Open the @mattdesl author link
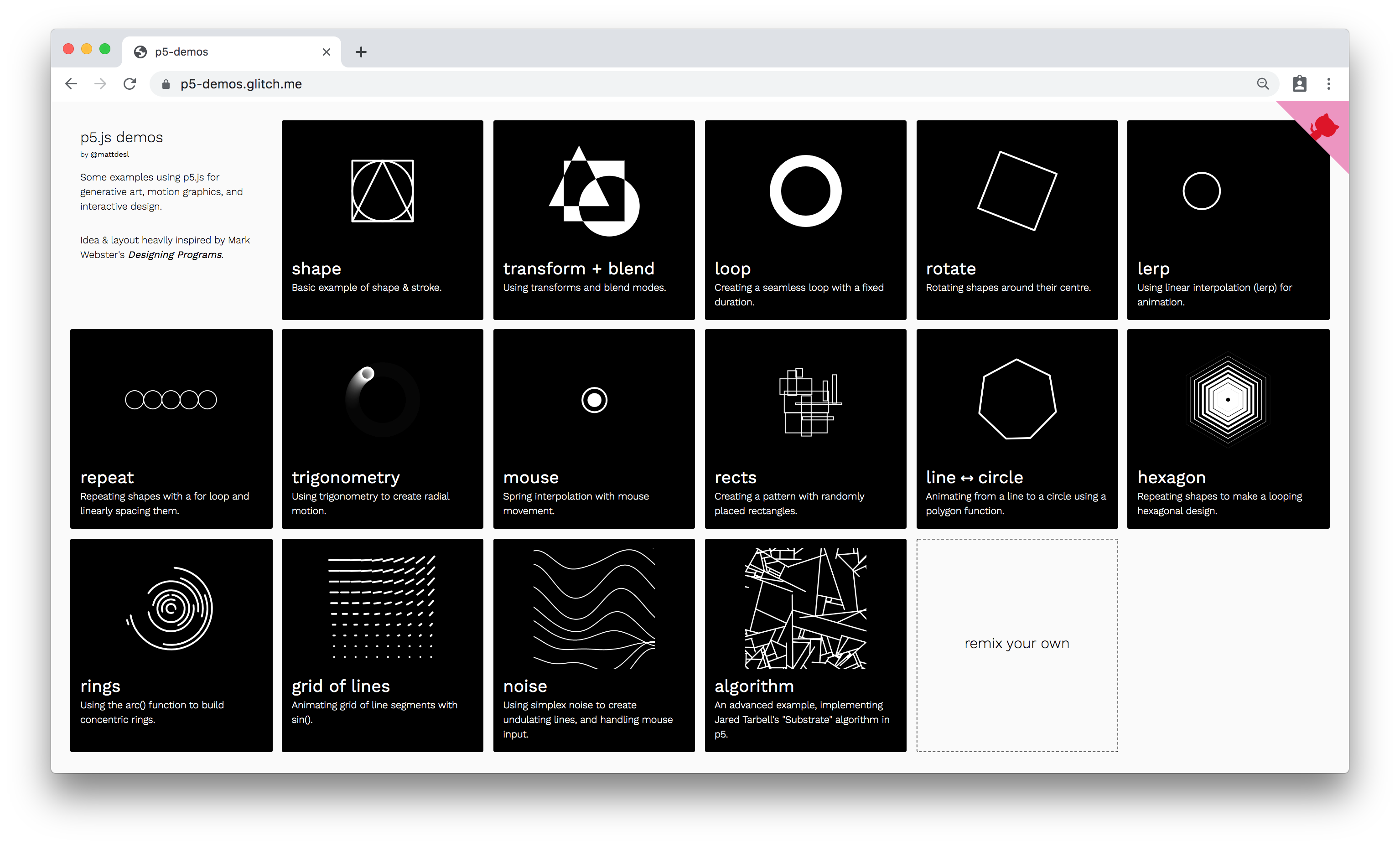The image size is (1400, 846). click(109, 155)
